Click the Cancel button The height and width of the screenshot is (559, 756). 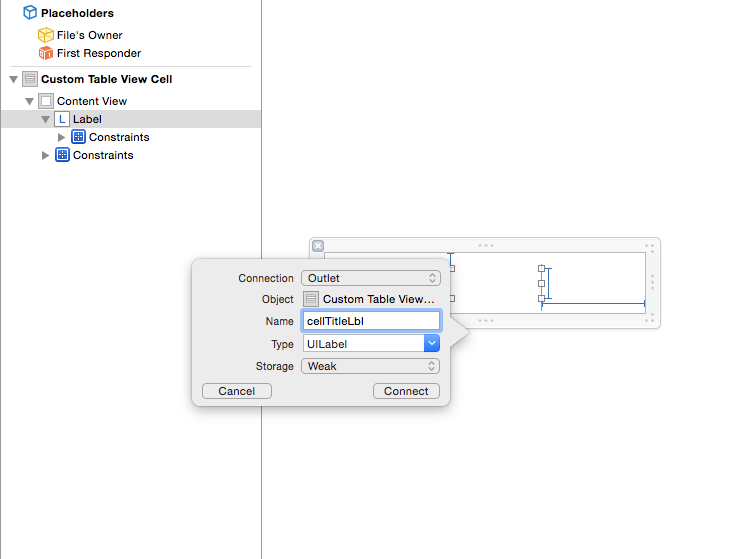click(237, 391)
